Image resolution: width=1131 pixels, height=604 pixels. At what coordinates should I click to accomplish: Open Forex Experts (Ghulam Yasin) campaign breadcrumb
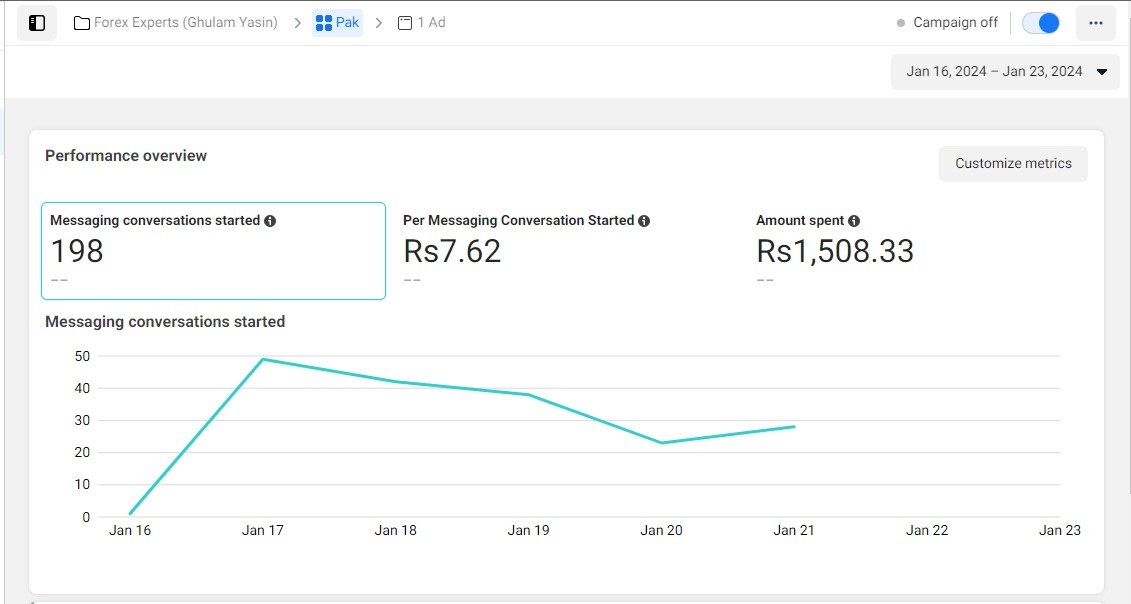coord(185,22)
